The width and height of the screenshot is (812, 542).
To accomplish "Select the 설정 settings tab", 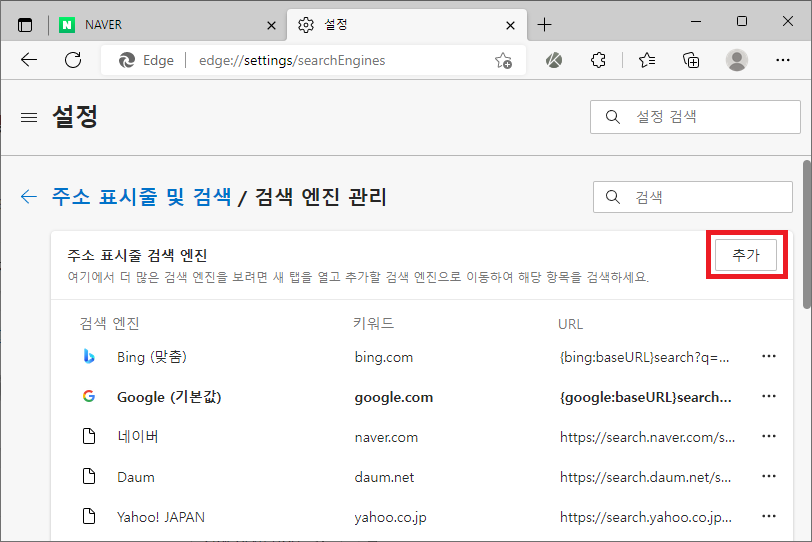I will tap(407, 24).
